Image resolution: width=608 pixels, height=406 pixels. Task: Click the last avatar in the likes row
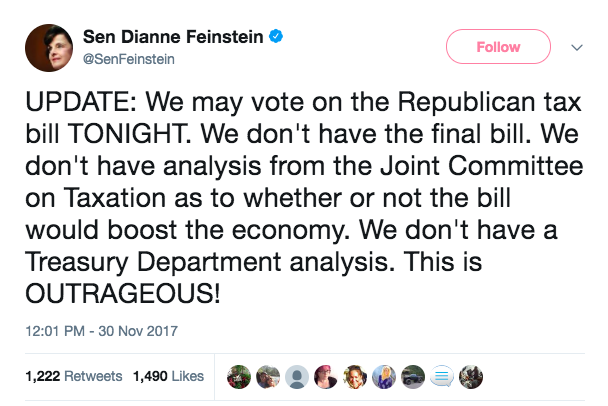click(x=472, y=377)
